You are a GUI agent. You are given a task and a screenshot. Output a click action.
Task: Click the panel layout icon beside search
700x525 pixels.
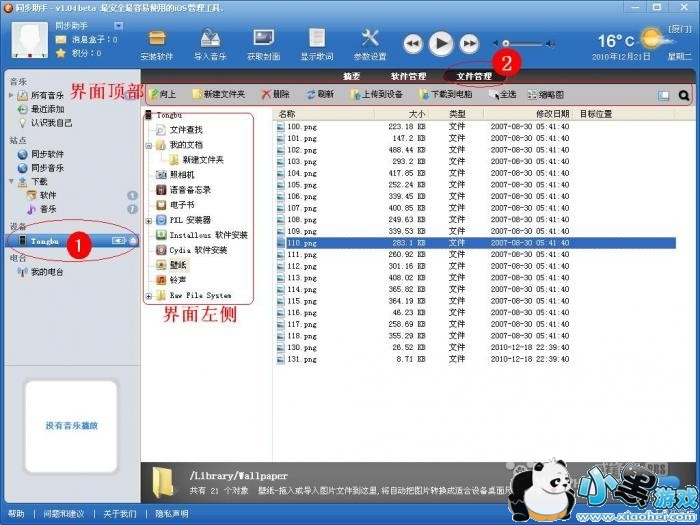663,95
